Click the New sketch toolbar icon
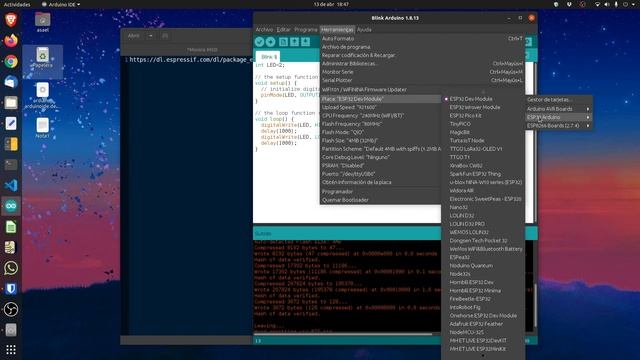 [x=283, y=42]
